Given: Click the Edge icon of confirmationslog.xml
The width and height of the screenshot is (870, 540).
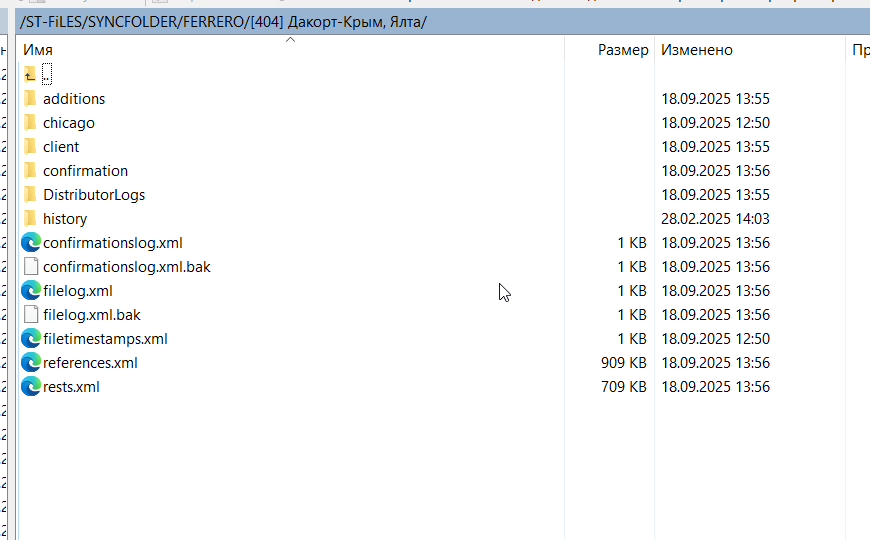Looking at the screenshot, I should click(31, 243).
